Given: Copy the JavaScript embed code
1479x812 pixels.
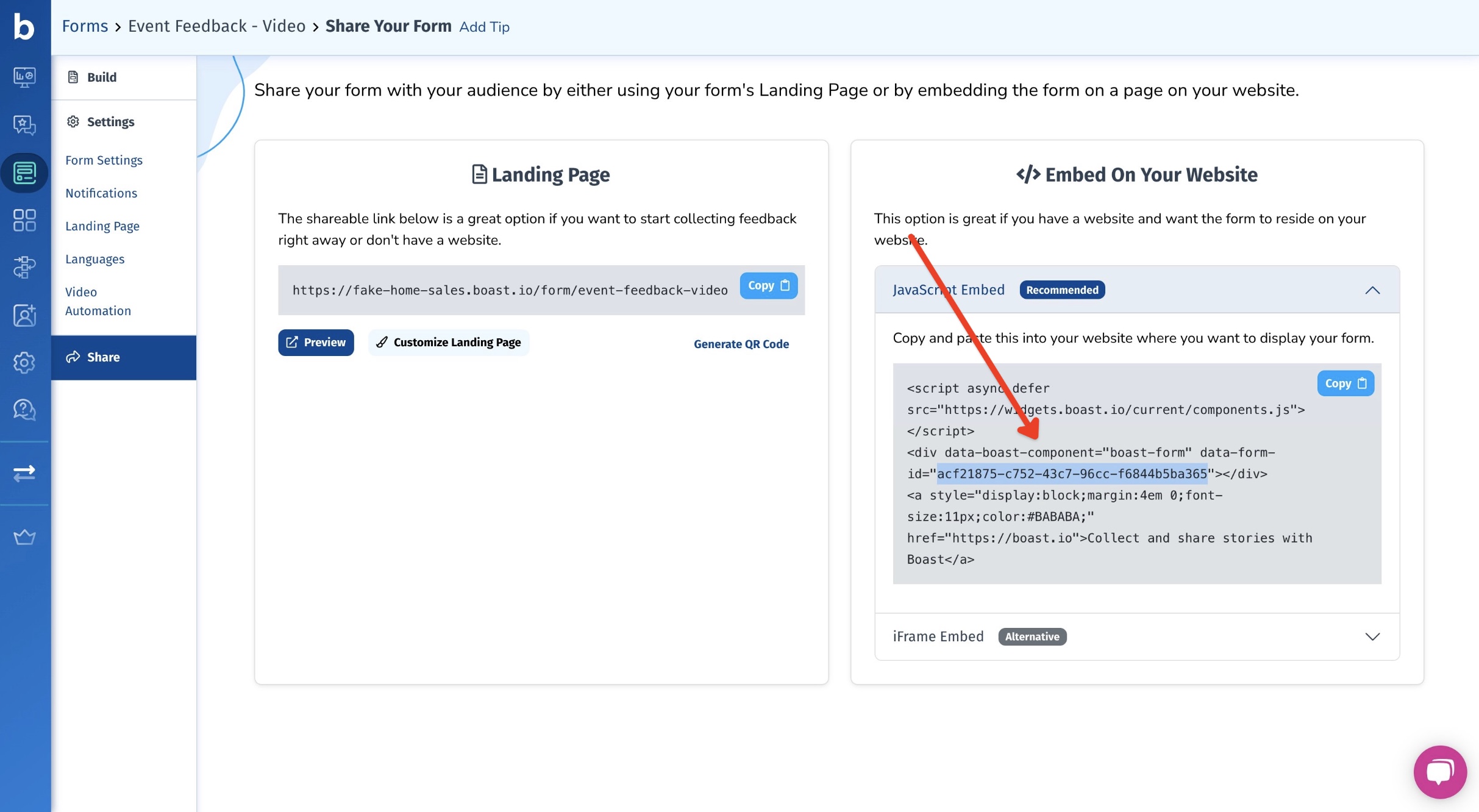Looking at the screenshot, I should tap(1345, 383).
